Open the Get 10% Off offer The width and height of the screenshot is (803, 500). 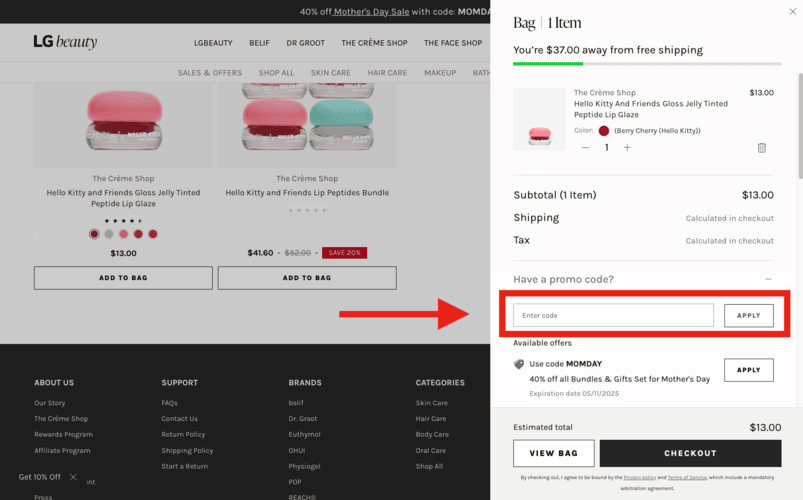[39, 477]
